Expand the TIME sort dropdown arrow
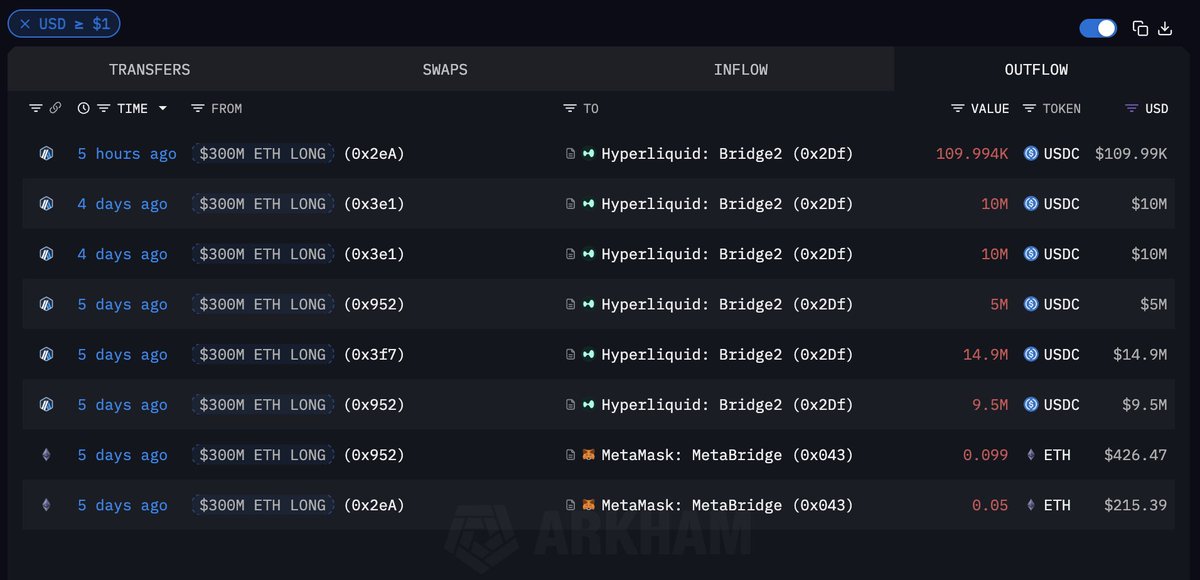This screenshot has width=1200, height=580. click(x=163, y=108)
